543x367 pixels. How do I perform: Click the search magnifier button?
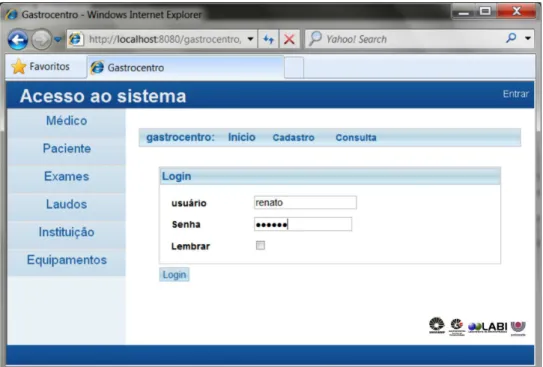511,38
